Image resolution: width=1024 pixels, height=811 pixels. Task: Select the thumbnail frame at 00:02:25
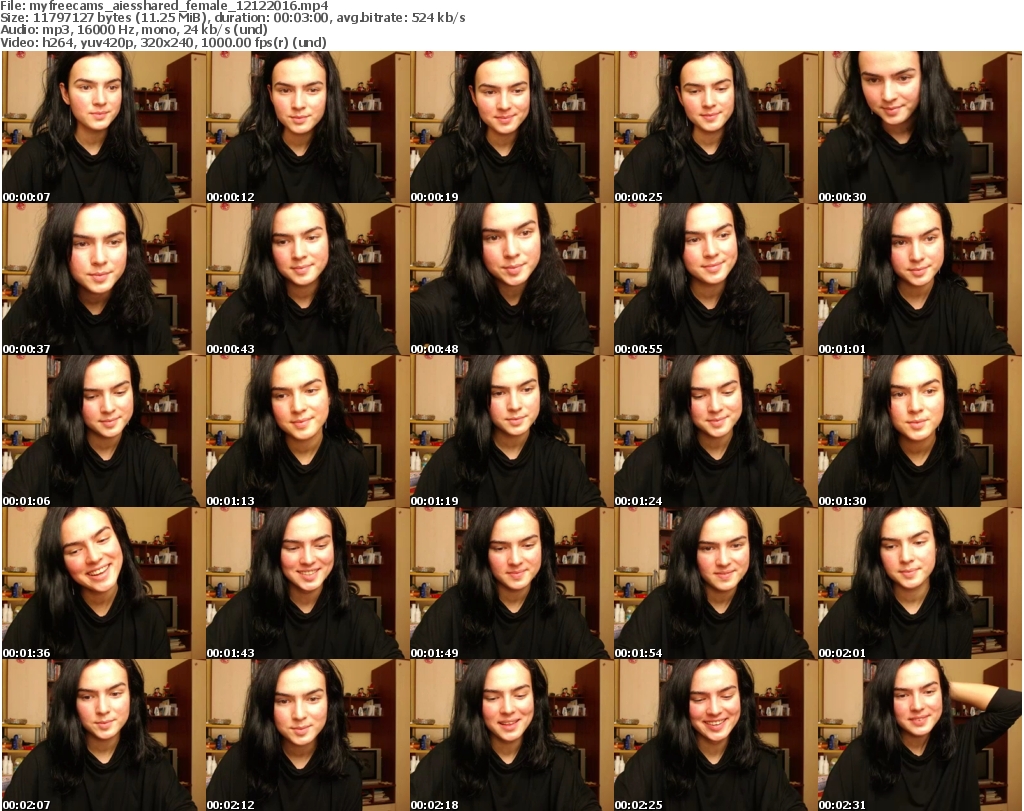[716, 735]
